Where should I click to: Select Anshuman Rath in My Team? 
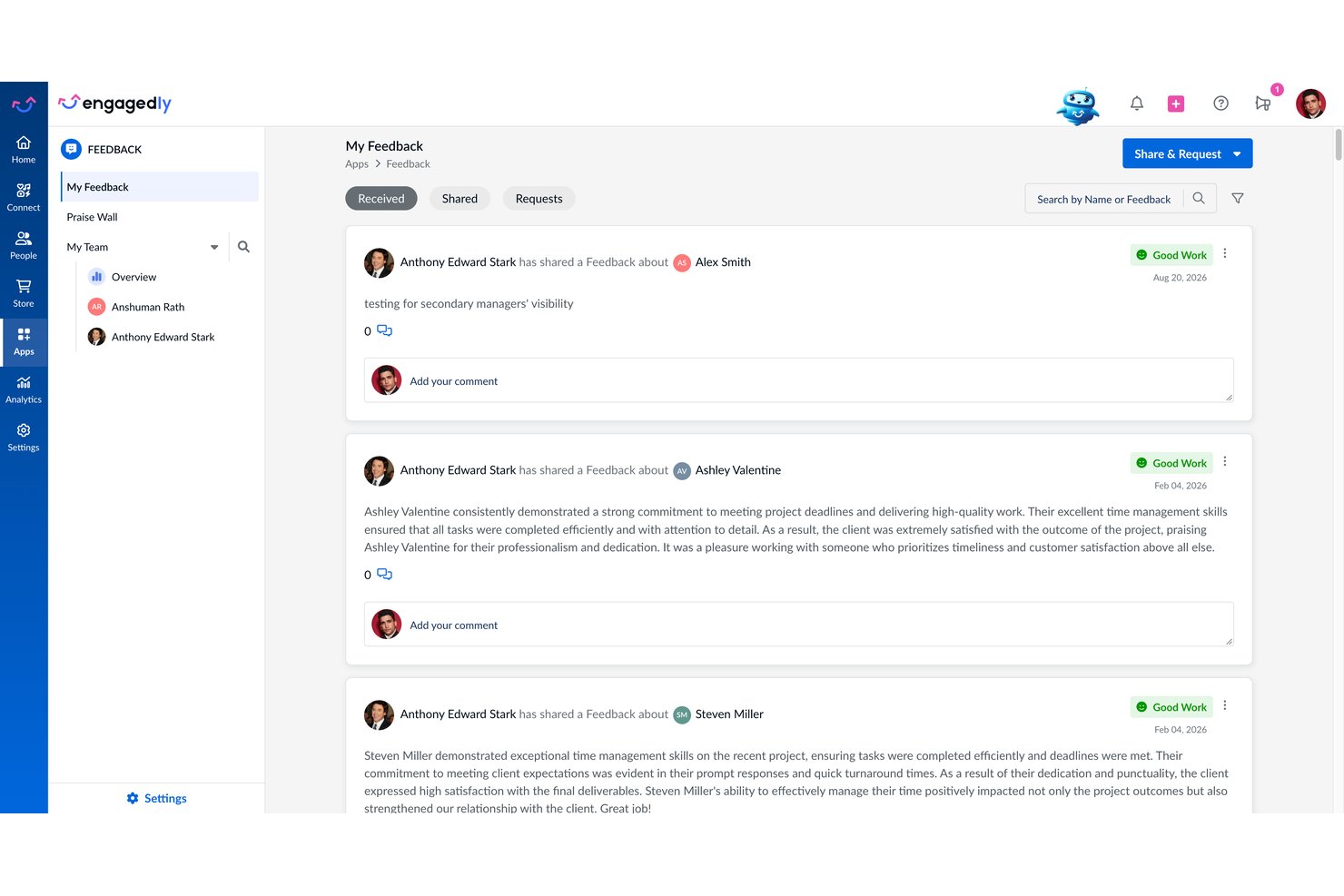click(148, 307)
